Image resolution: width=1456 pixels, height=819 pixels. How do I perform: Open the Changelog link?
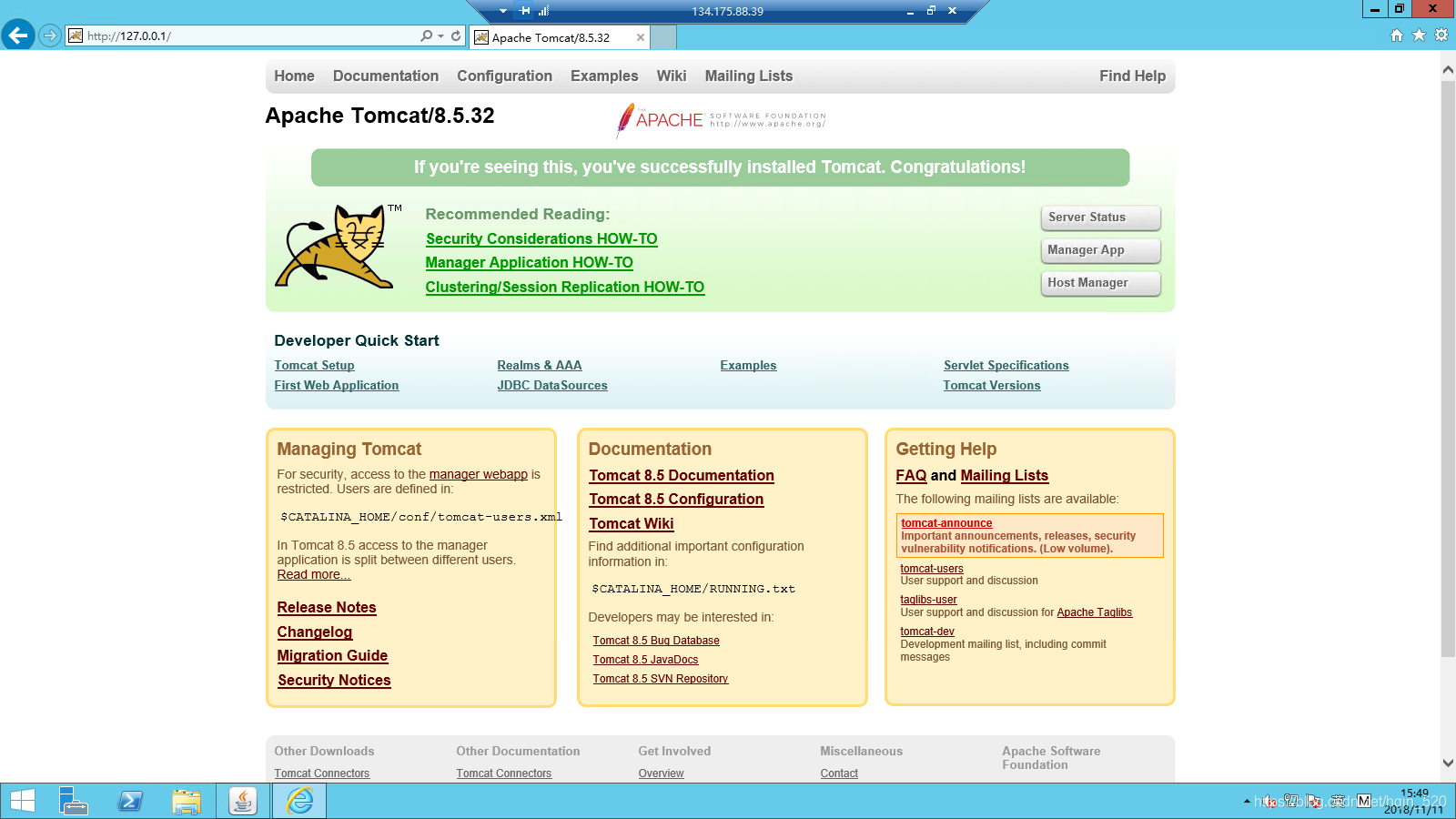314,632
